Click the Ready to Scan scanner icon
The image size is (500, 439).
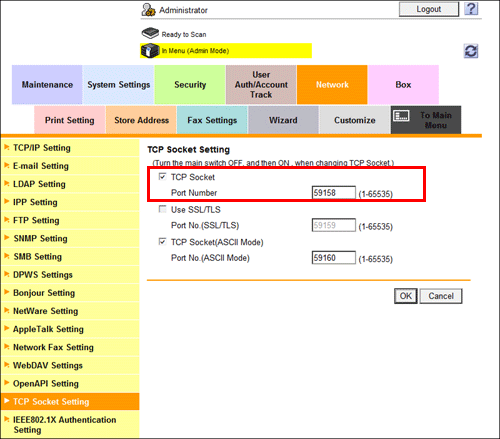(x=150, y=33)
